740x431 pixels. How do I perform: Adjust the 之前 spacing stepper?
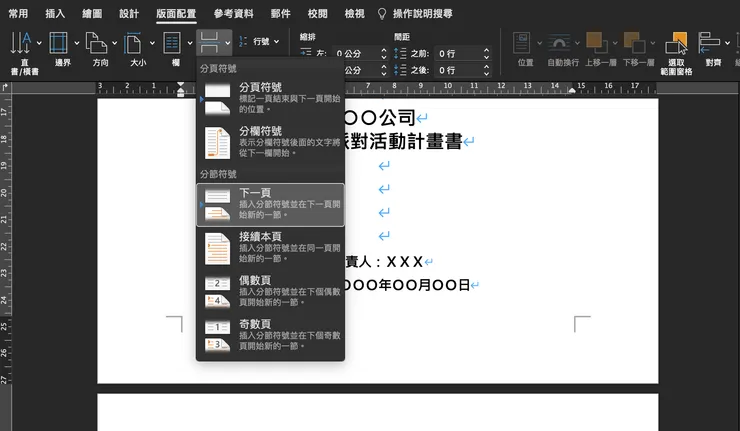[486, 54]
